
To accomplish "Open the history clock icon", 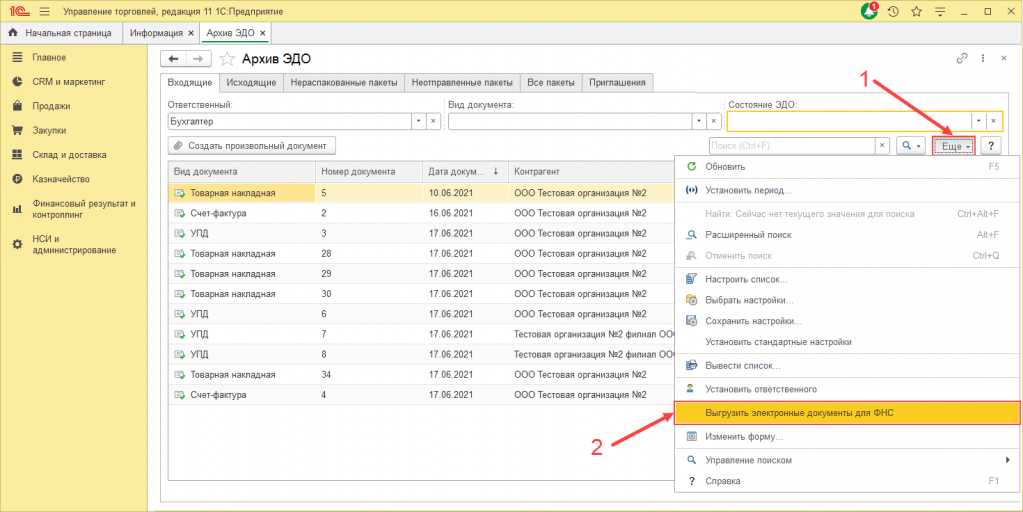I will [x=892, y=11].
